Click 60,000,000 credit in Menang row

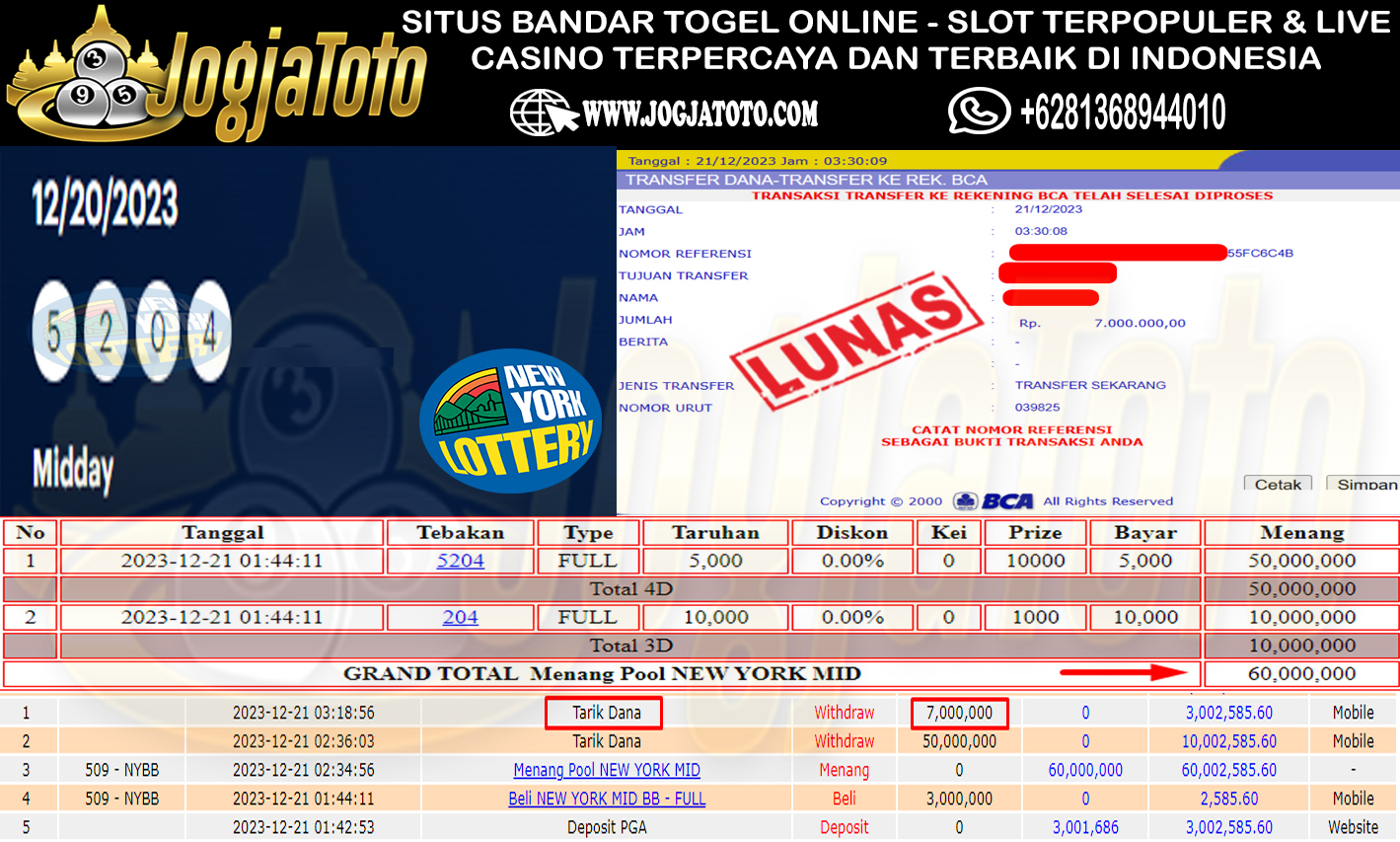click(x=1085, y=770)
